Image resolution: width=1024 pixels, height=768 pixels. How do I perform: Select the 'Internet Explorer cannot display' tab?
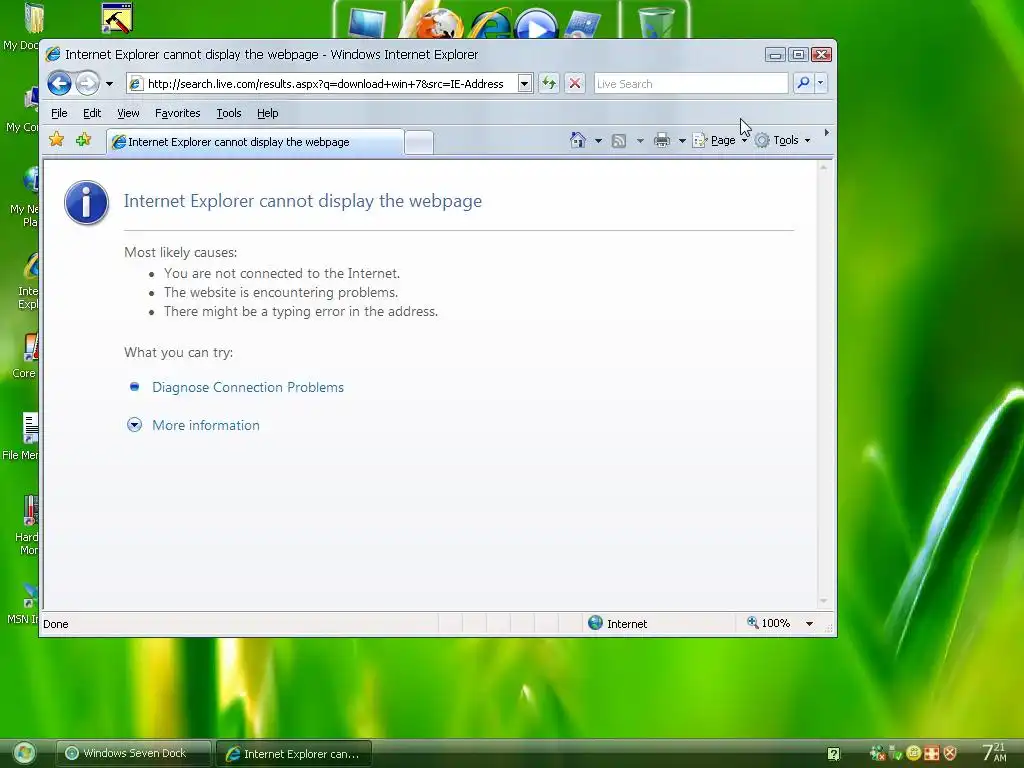255,142
